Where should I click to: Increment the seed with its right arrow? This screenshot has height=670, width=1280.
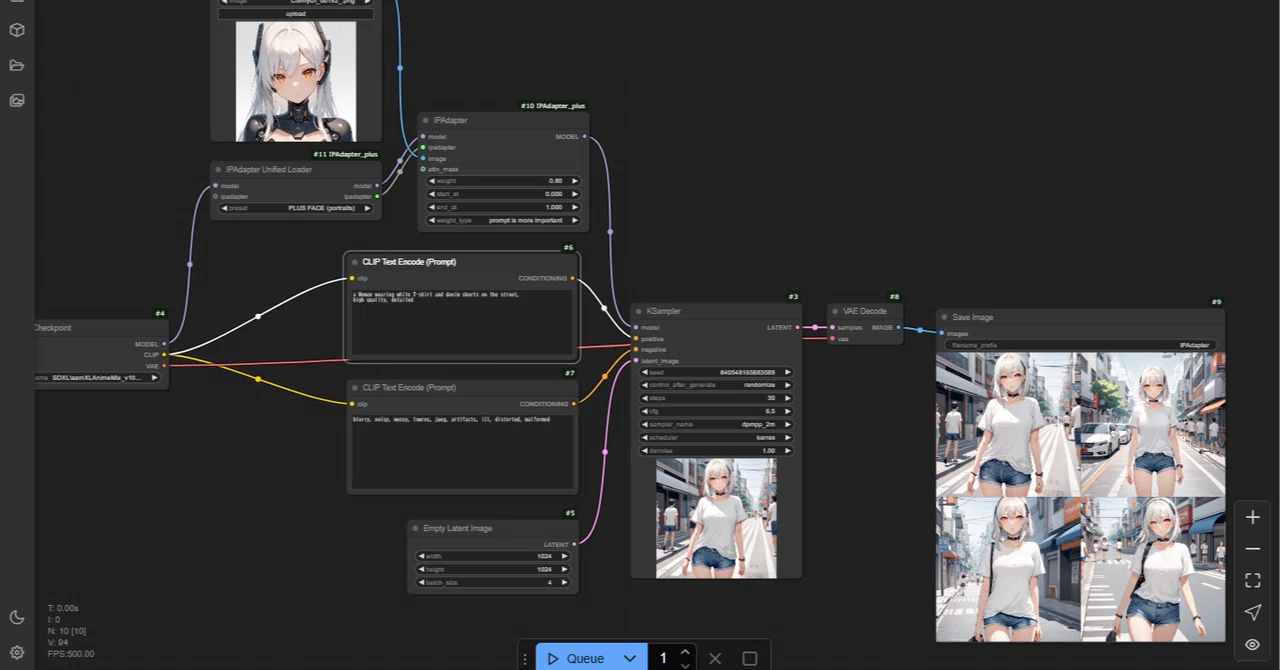787,372
